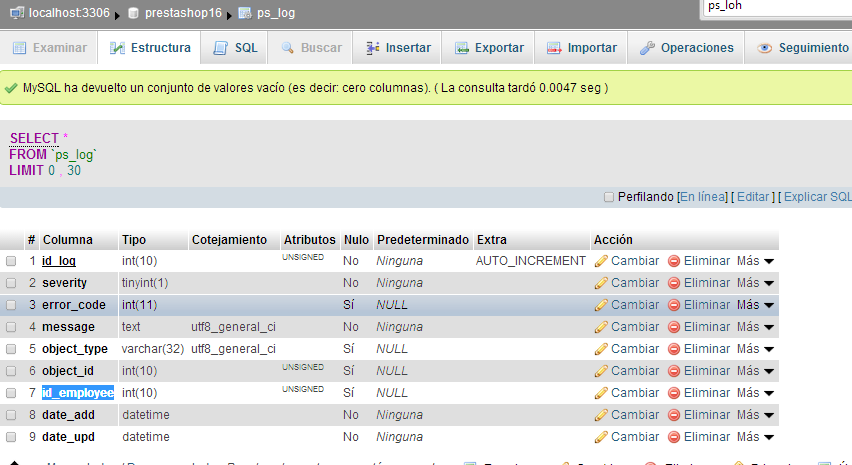Click the prestashop16 database icon

134,13
